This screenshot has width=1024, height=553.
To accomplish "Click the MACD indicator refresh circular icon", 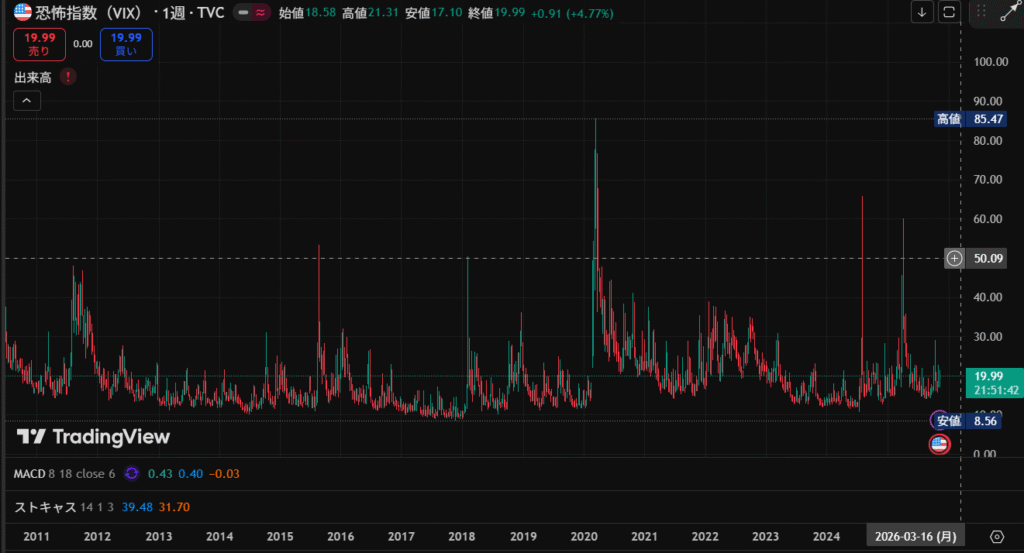I will point(131,473).
